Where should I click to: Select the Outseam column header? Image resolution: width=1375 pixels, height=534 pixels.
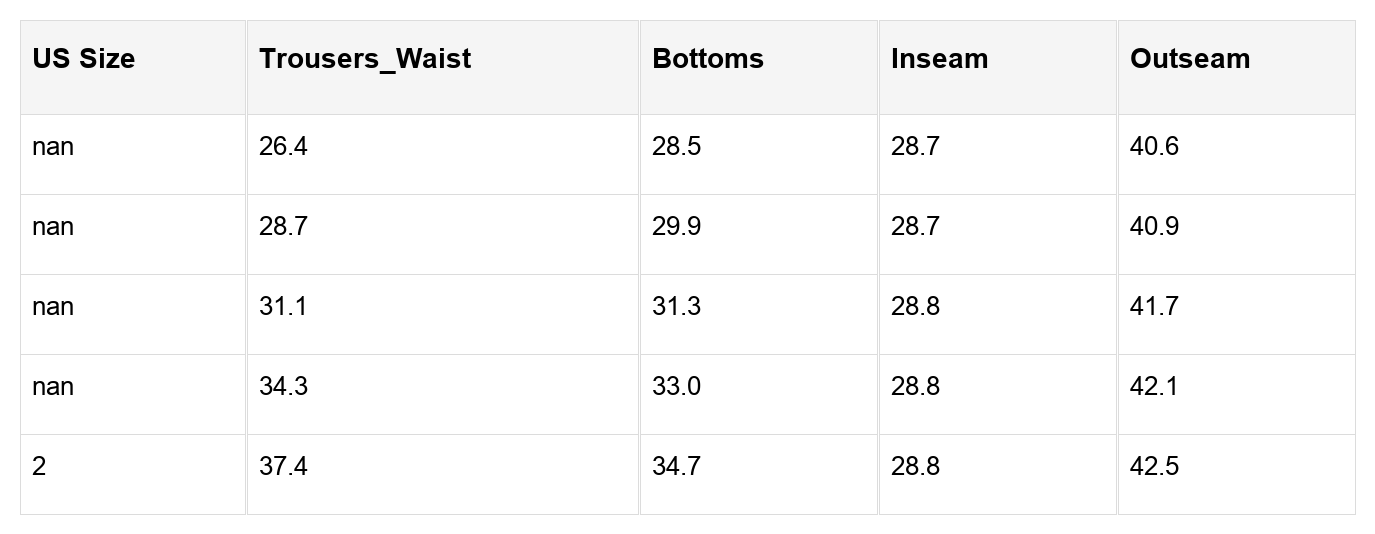[x=1190, y=59]
